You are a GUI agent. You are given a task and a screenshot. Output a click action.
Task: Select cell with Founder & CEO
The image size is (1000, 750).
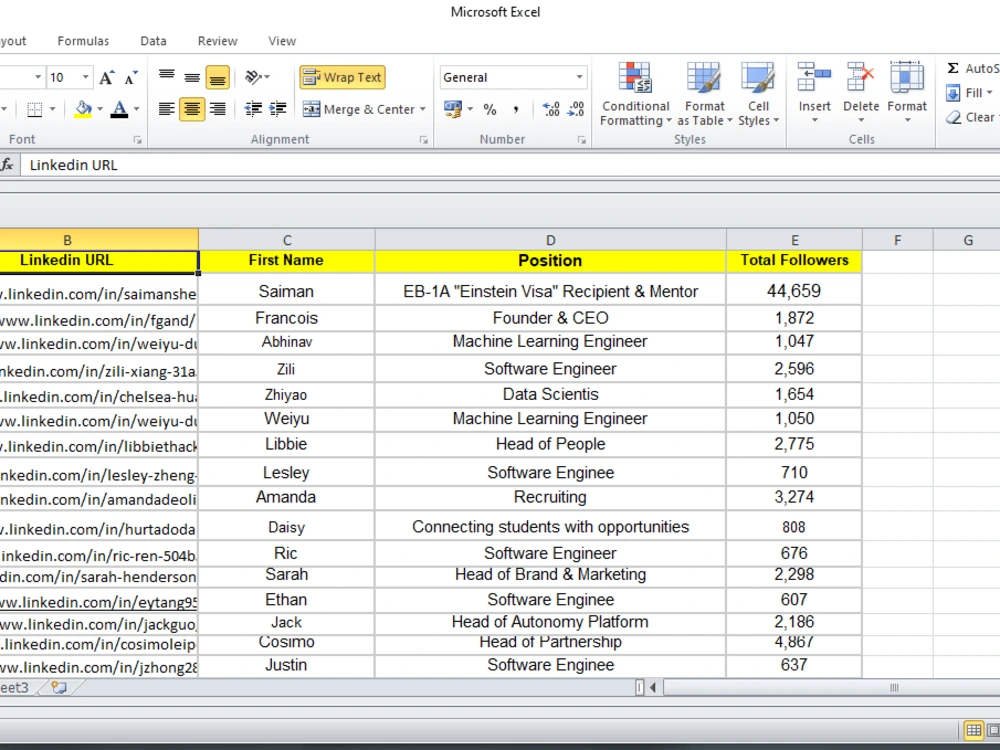550,318
